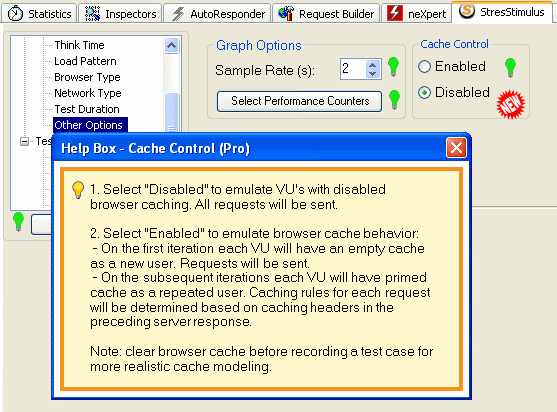Increase Sample Rate with the up arrow
557x412 pixels.
coord(372,65)
